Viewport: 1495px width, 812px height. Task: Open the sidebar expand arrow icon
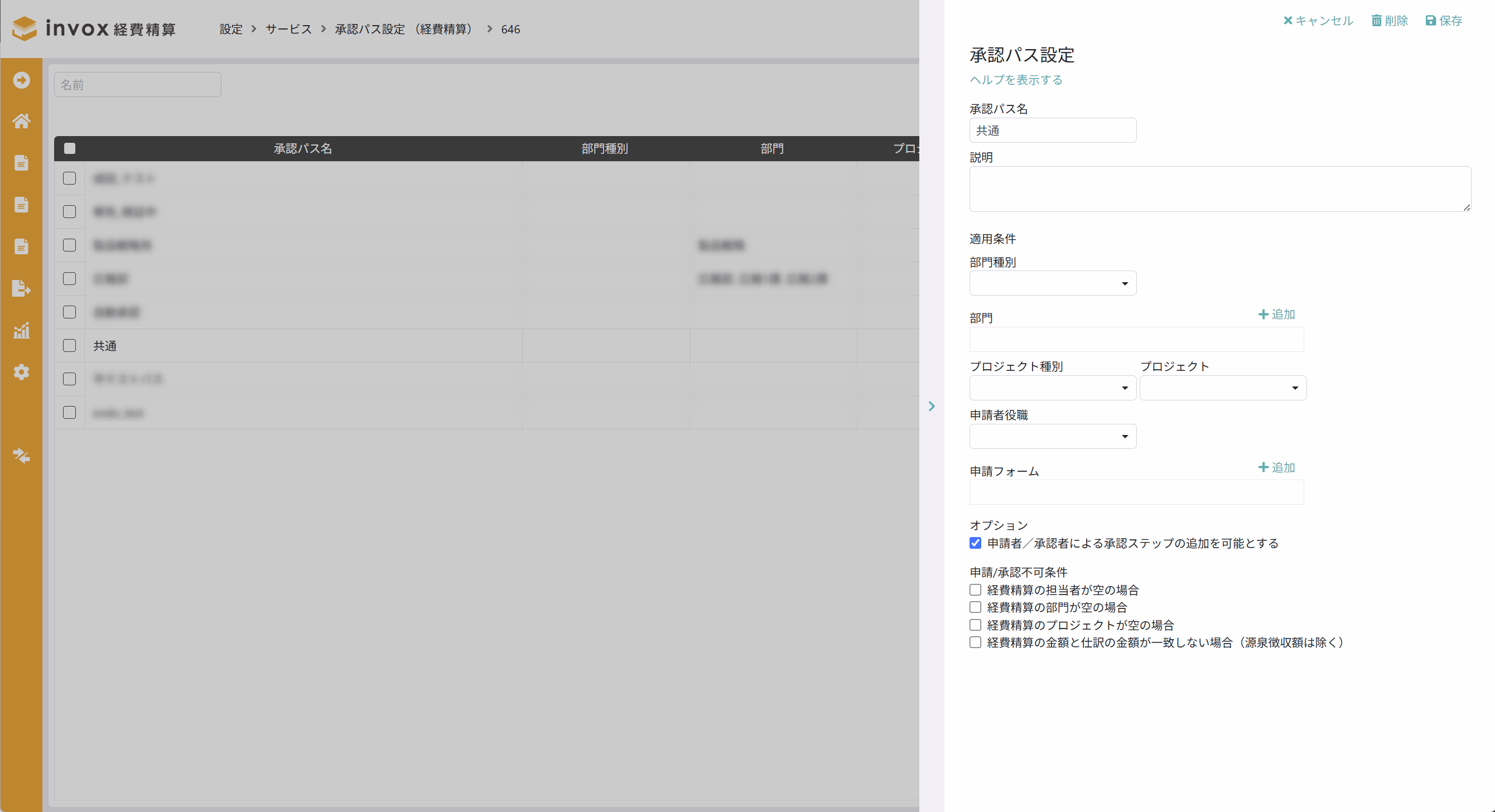coord(21,80)
